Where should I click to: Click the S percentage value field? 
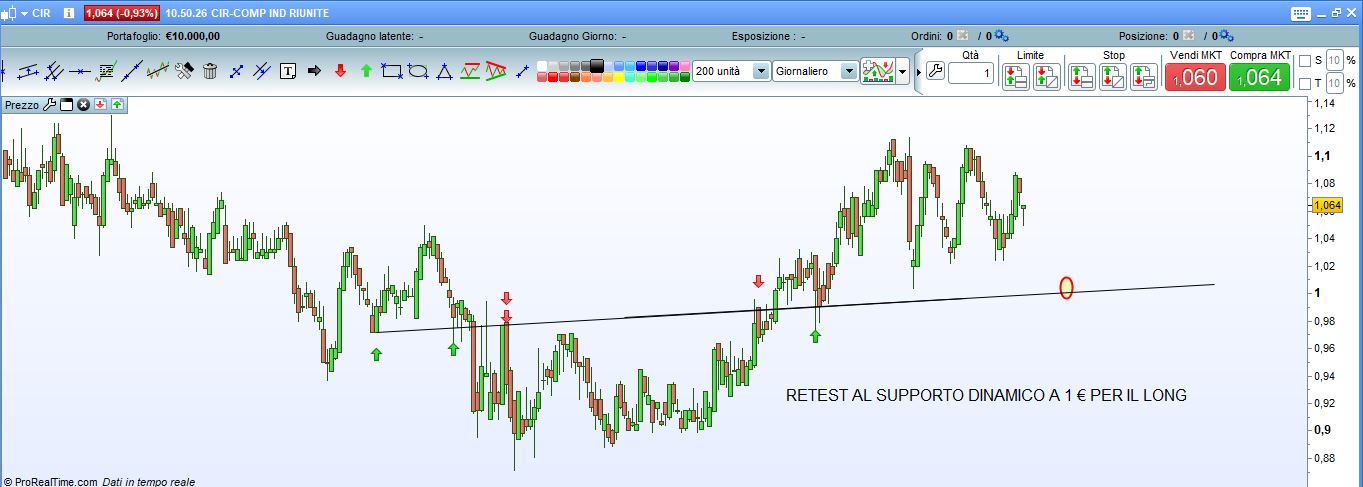(x=1333, y=60)
